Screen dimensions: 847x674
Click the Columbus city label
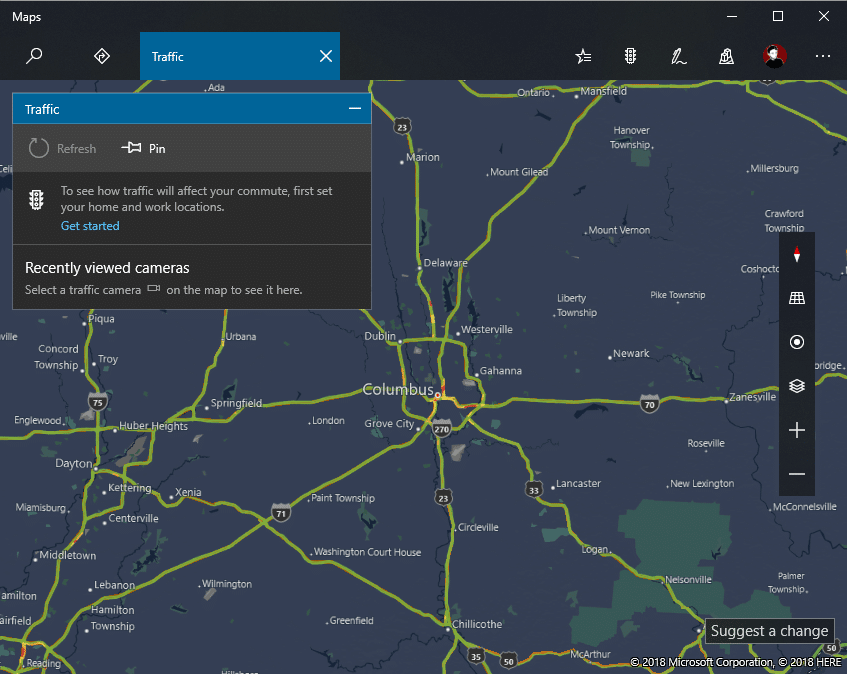coord(398,389)
